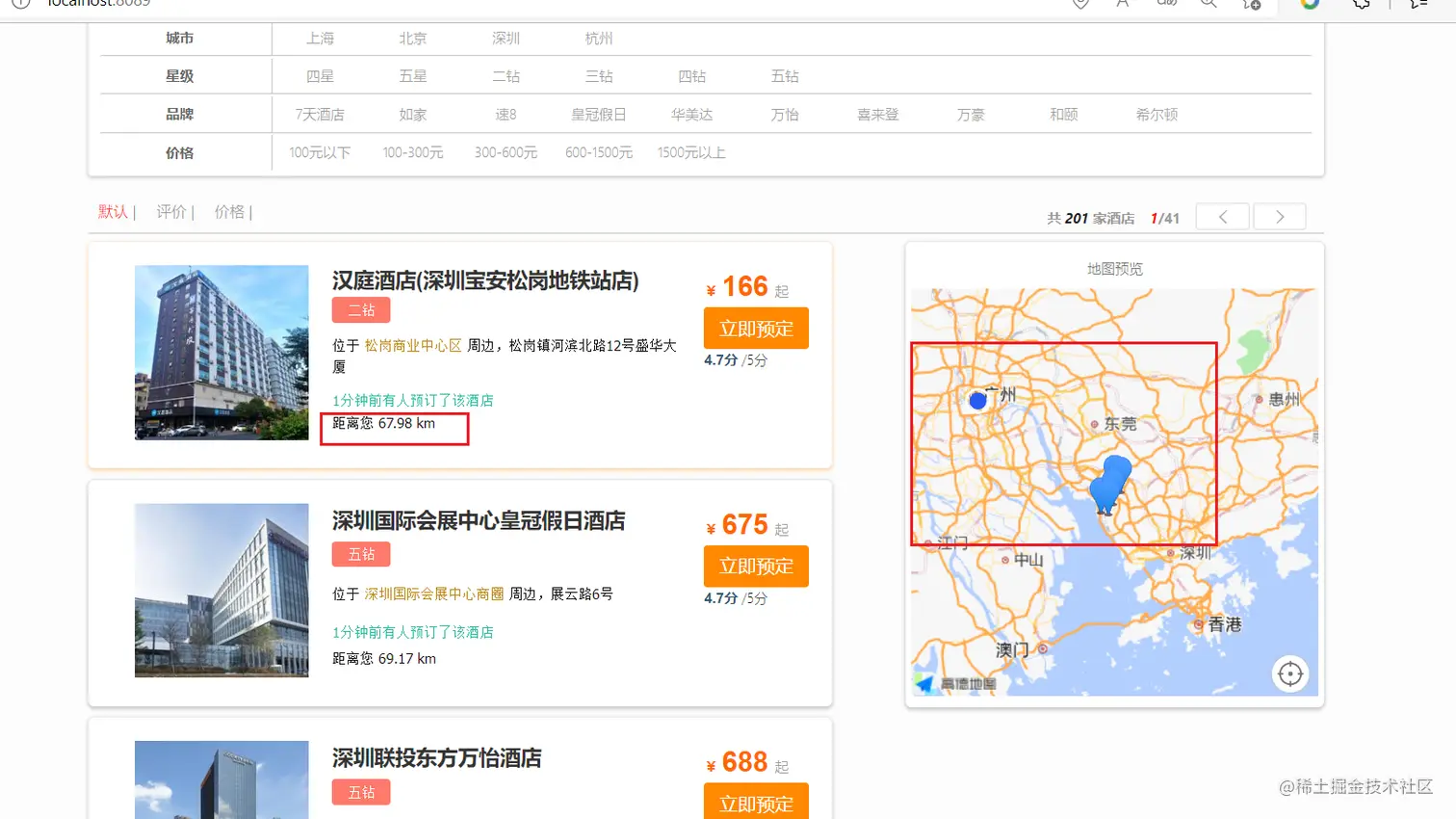Open 深圳联投东方万怡酒店 photo thumbnail

pyautogui.click(x=221, y=780)
